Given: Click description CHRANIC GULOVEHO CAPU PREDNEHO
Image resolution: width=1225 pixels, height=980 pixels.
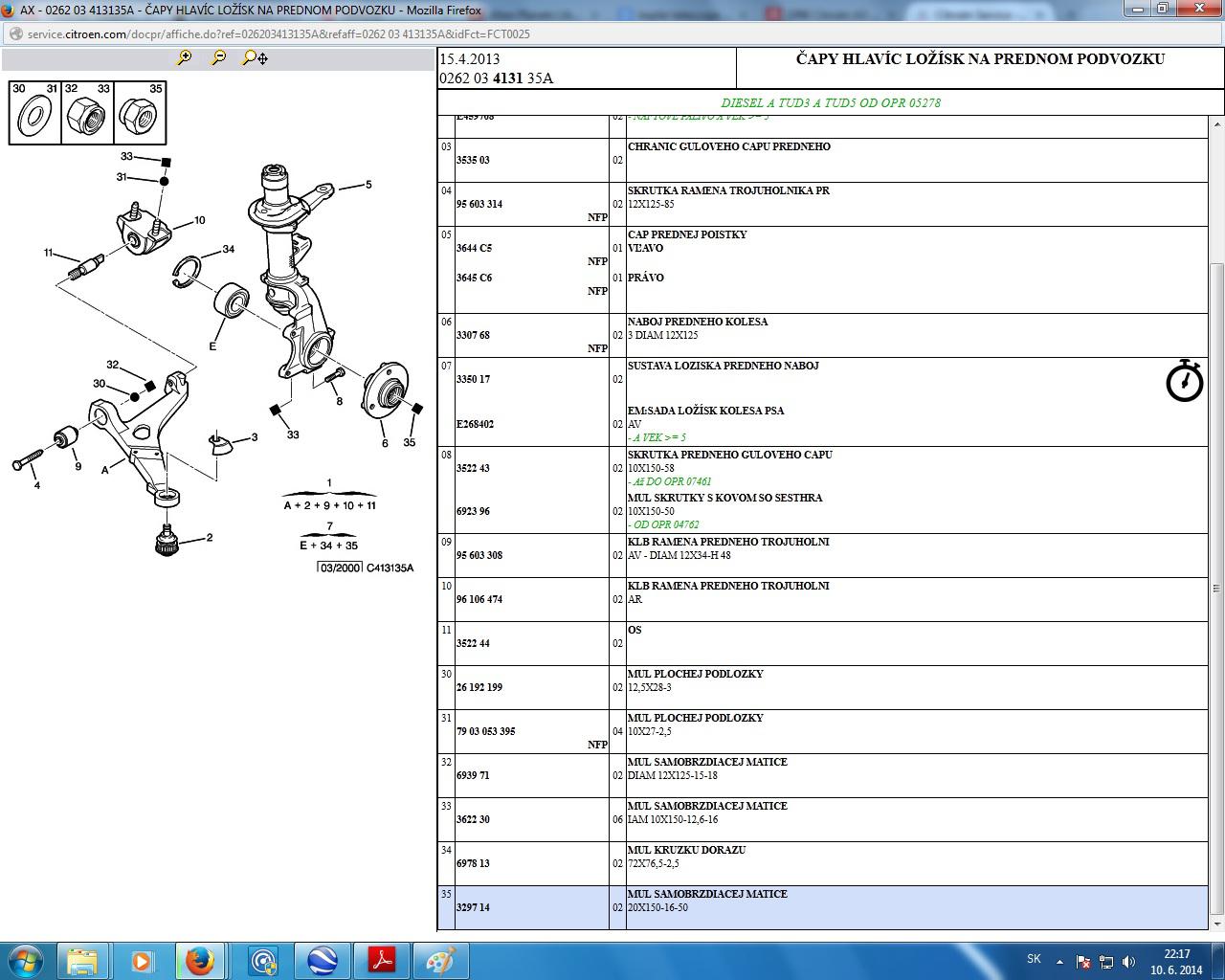Looking at the screenshot, I should (x=729, y=146).
